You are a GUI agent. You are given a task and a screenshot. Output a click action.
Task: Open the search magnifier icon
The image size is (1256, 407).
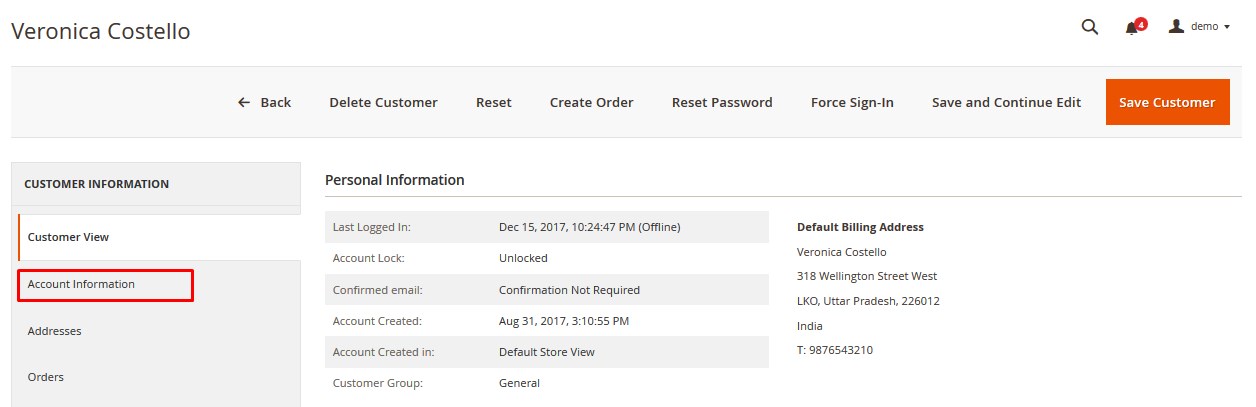pos(1090,27)
